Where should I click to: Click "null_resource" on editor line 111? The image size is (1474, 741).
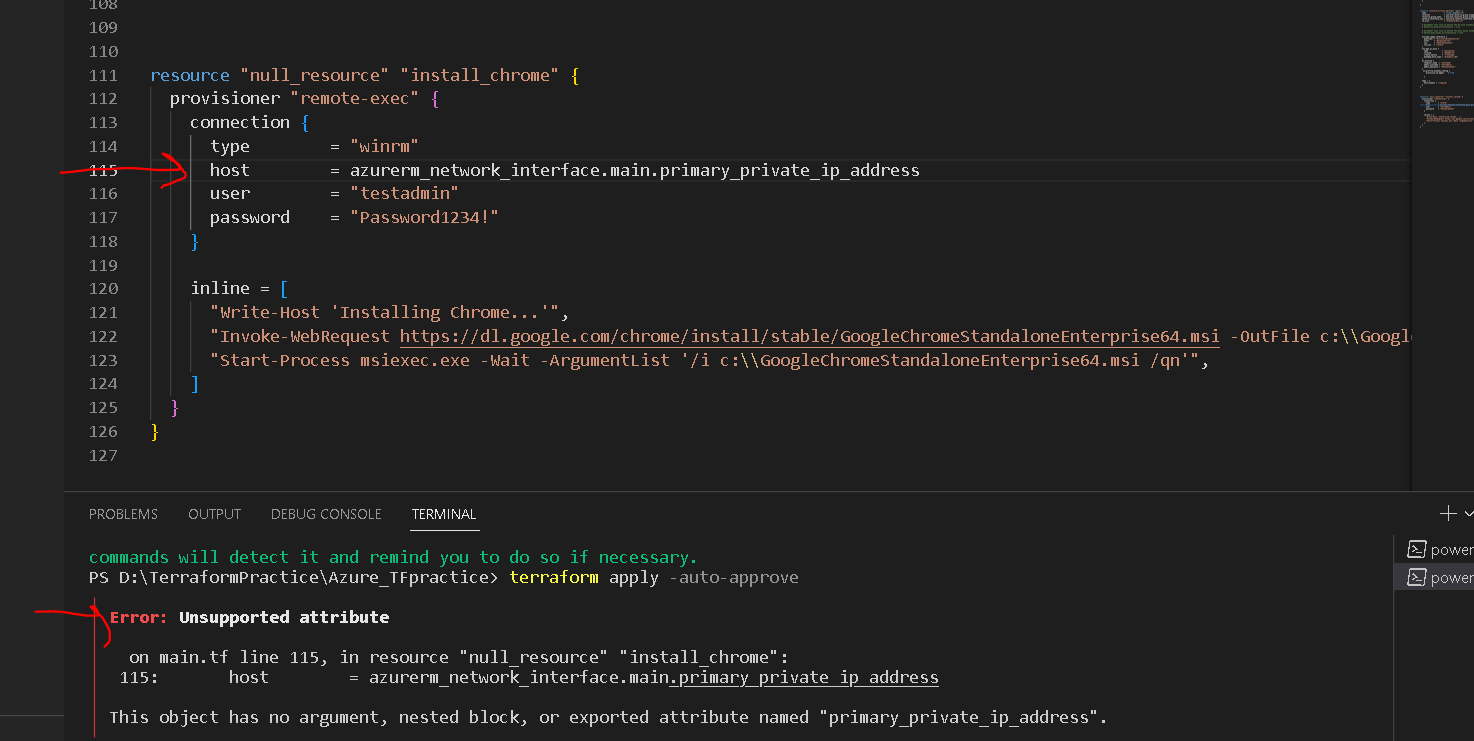[x=315, y=75]
